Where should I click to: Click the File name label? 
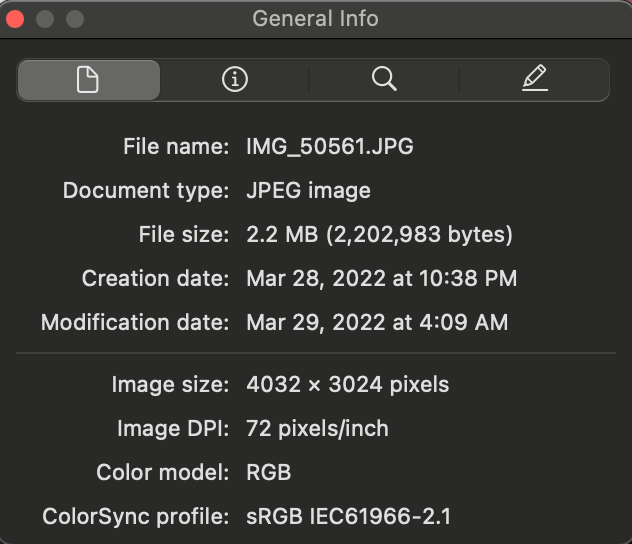click(176, 147)
